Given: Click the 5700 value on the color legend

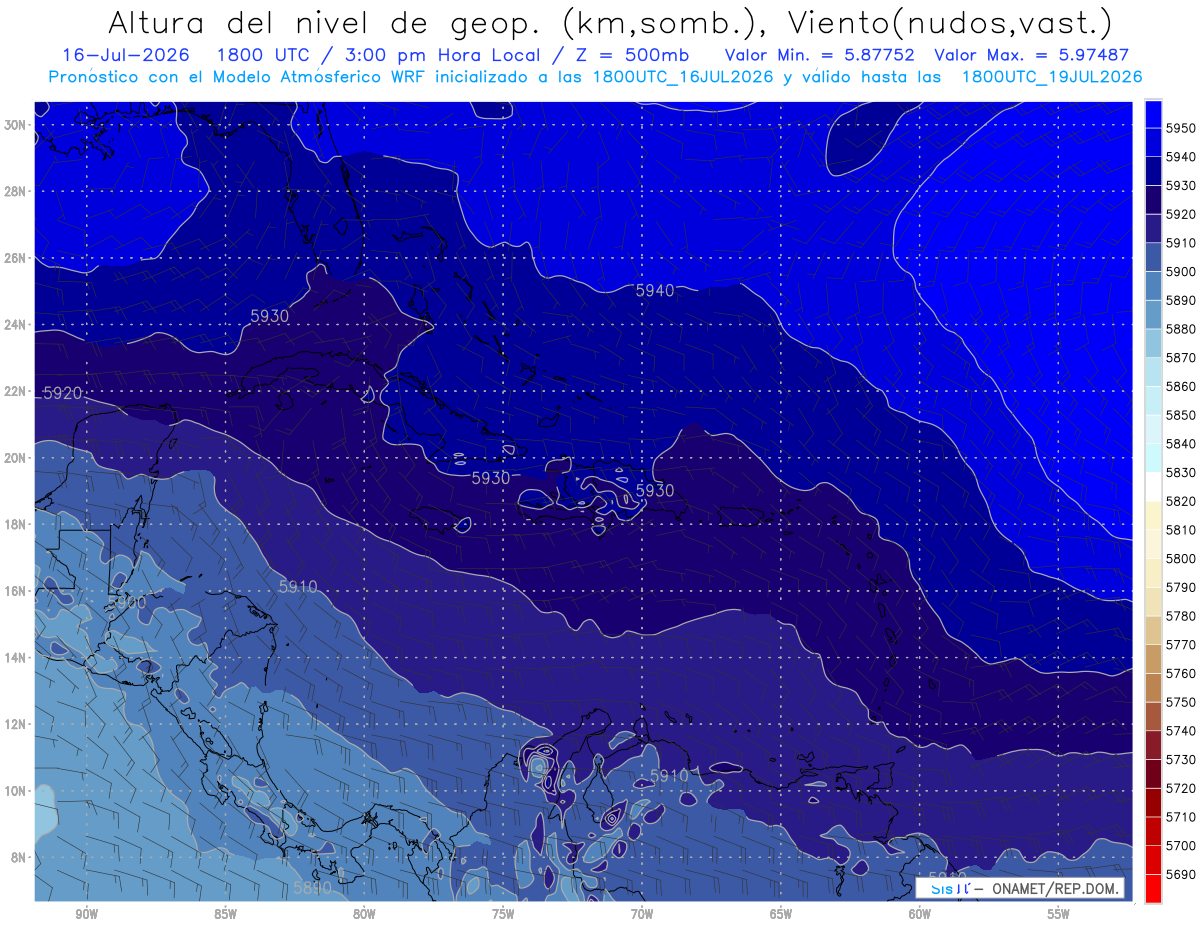Looking at the screenshot, I should tap(1181, 845).
